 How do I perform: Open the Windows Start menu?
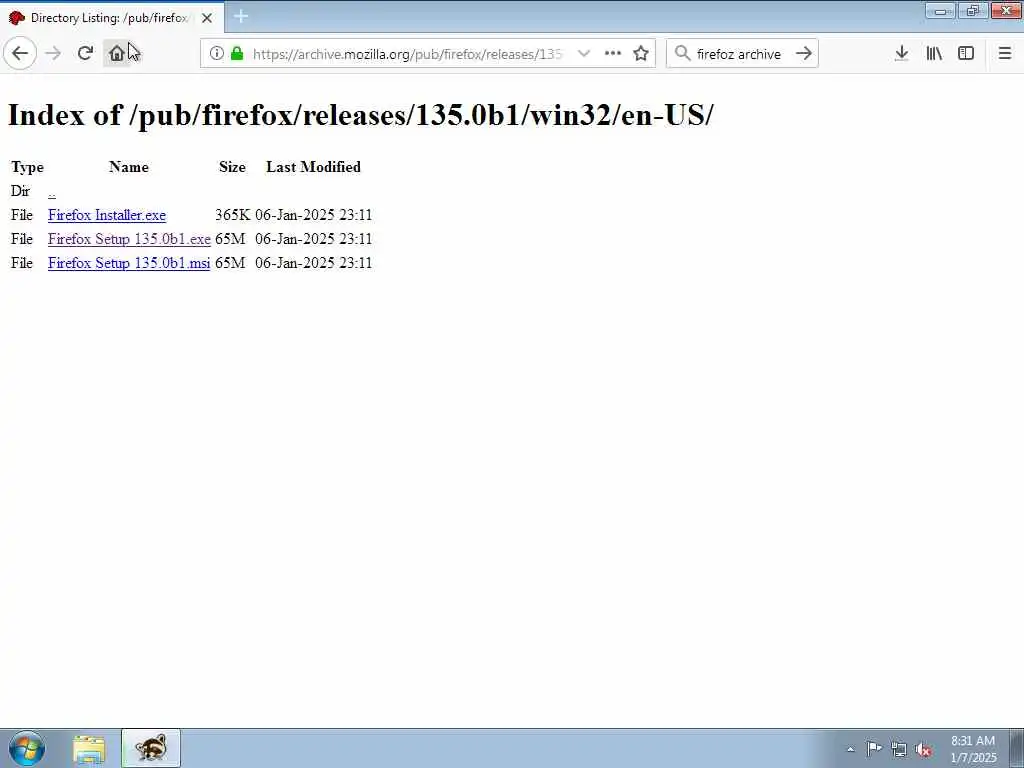click(27, 748)
